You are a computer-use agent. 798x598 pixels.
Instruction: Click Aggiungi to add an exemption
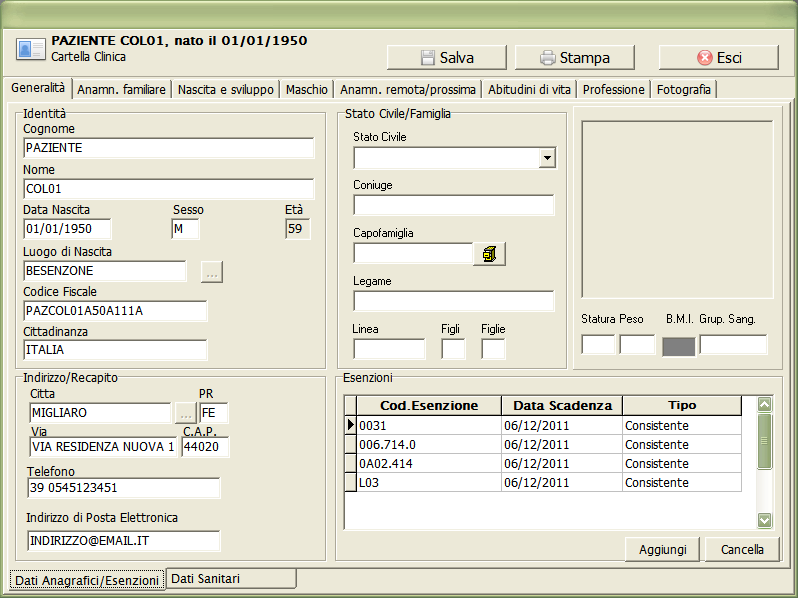coord(662,549)
